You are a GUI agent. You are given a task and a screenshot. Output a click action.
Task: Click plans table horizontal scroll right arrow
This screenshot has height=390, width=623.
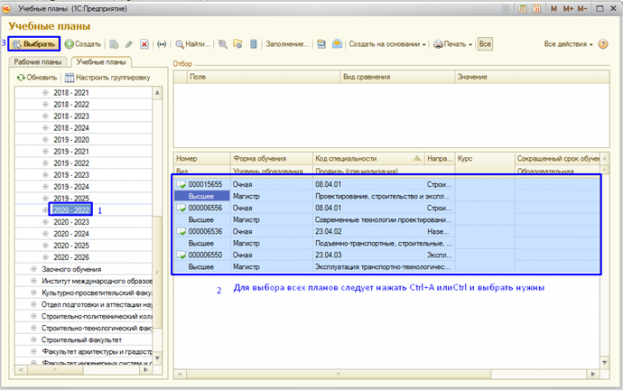[593, 374]
